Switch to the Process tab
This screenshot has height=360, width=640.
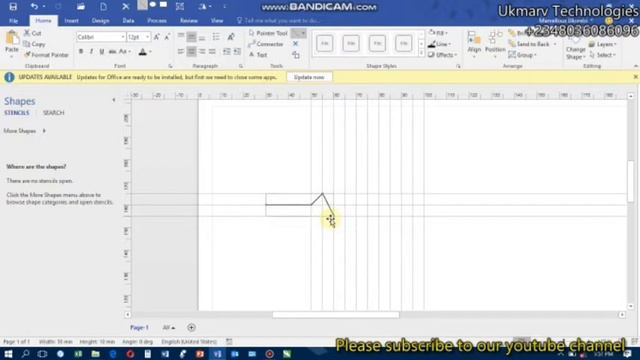pos(157,20)
